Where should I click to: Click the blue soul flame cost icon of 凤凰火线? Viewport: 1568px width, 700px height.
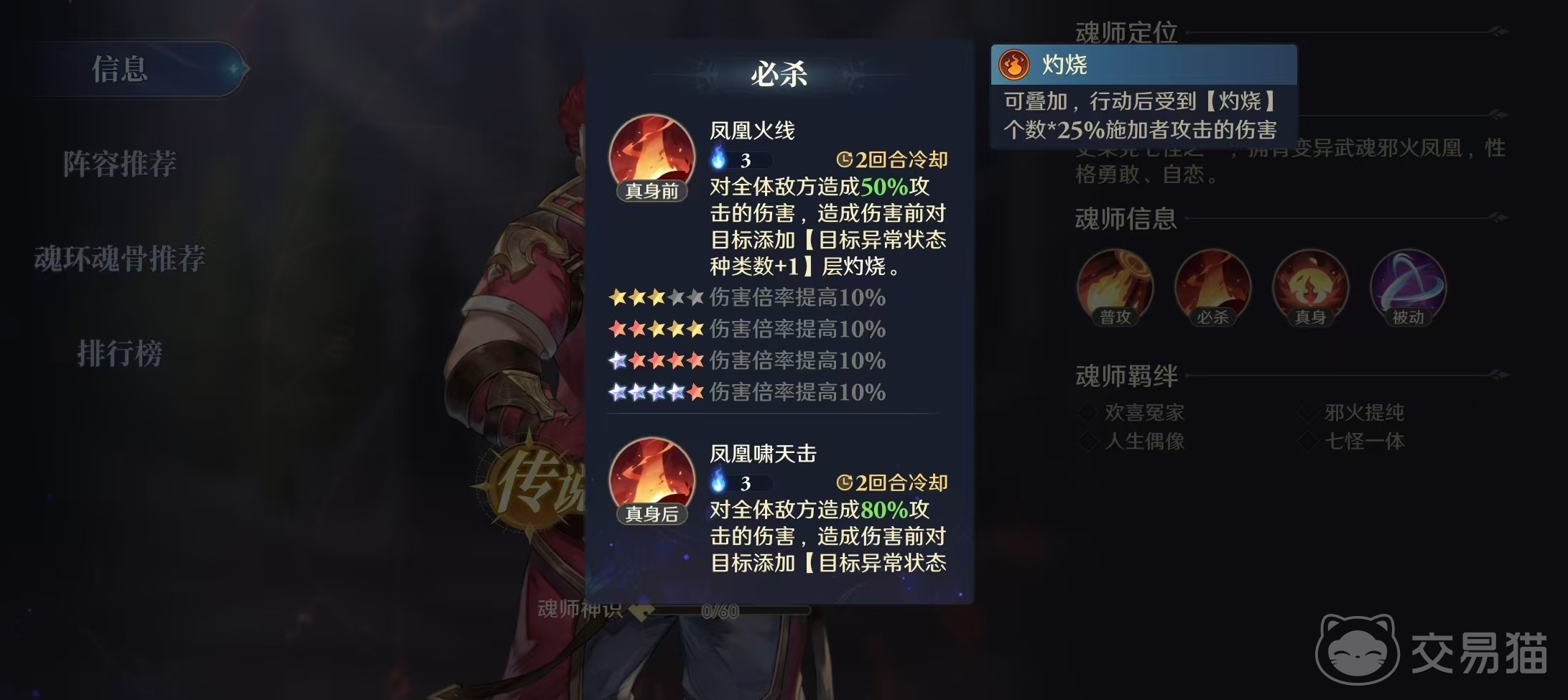coord(718,158)
